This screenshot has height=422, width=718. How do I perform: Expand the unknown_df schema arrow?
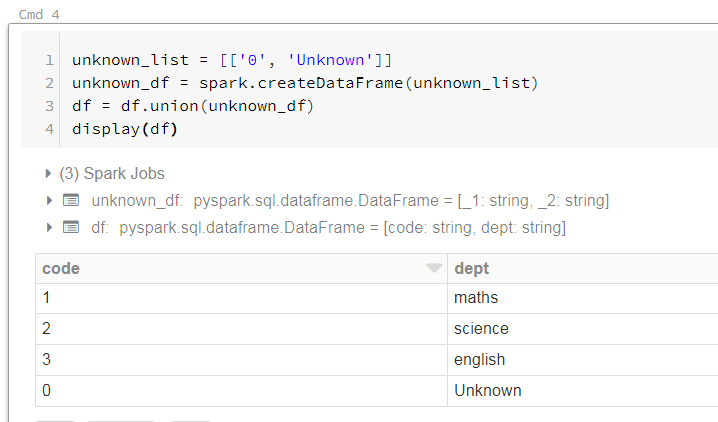[x=49, y=200]
